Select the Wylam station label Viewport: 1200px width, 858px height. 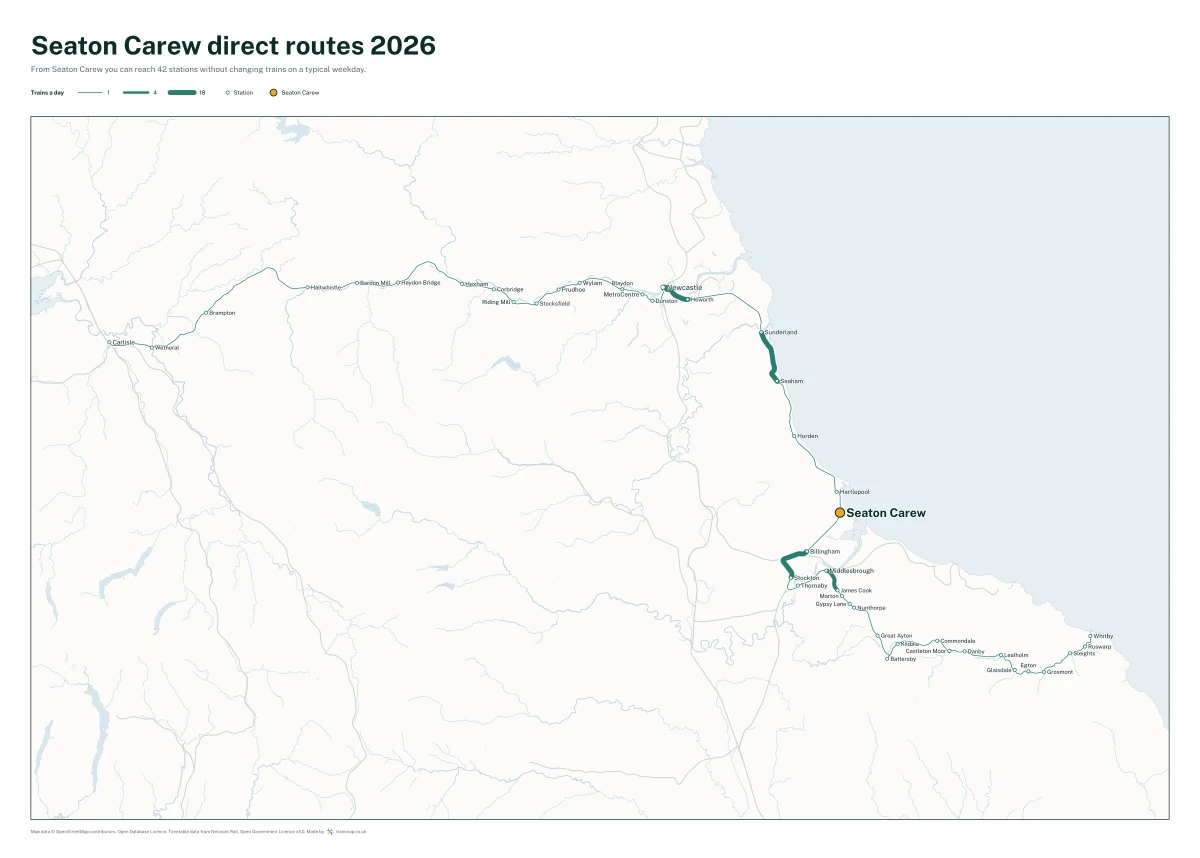pos(593,283)
